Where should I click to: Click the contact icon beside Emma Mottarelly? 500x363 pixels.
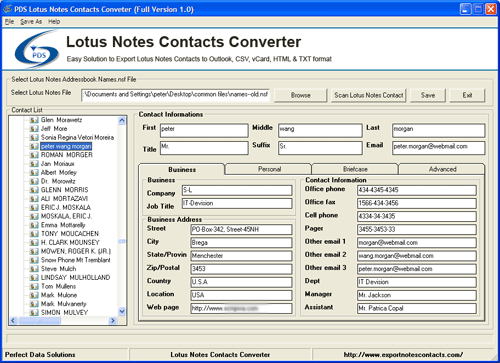(34, 225)
